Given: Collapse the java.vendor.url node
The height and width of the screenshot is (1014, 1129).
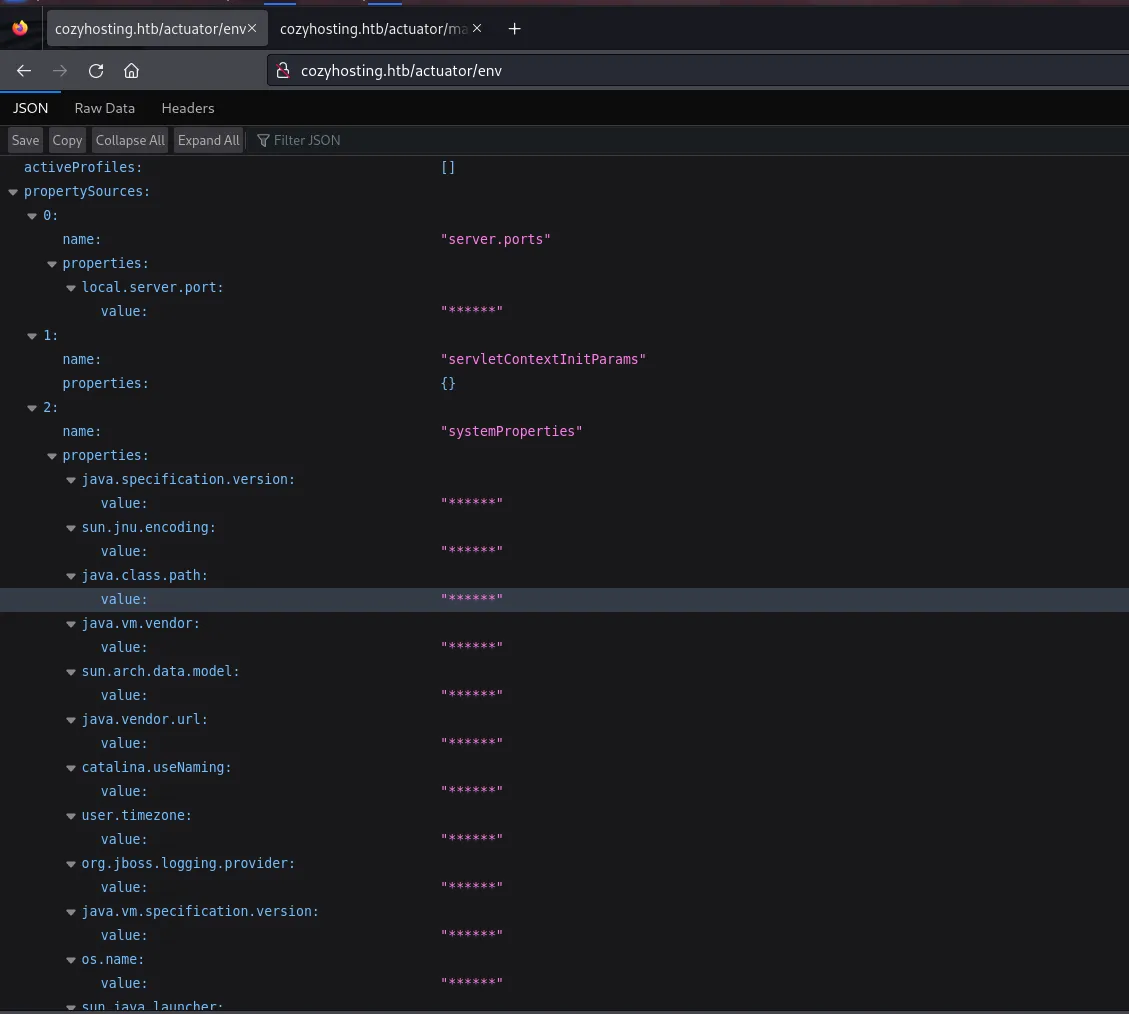Looking at the screenshot, I should point(71,720).
